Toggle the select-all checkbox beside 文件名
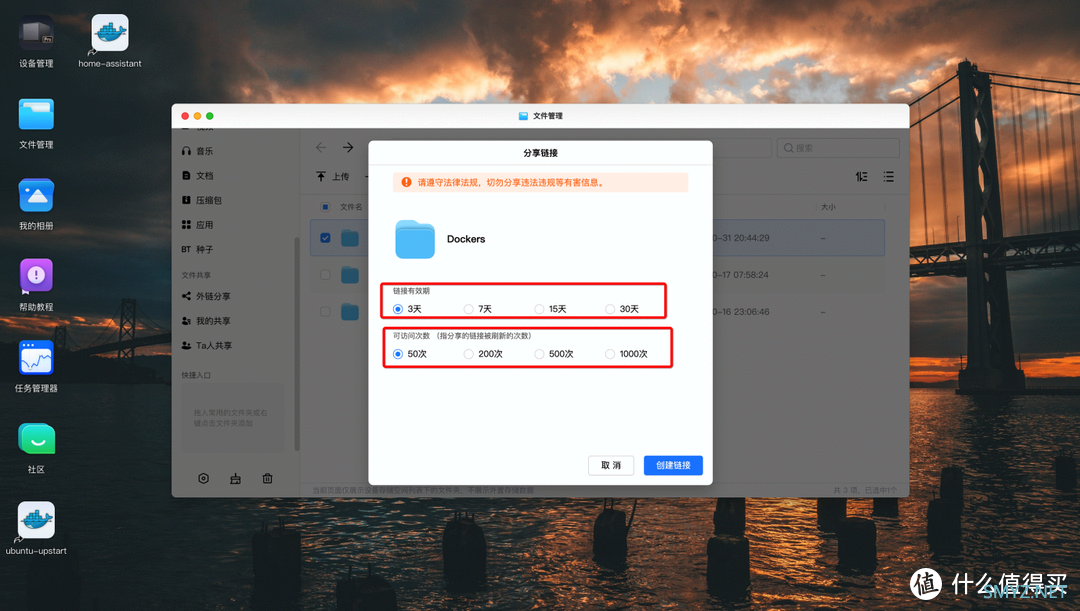Screen dimensions: 1080x611 tap(325, 207)
